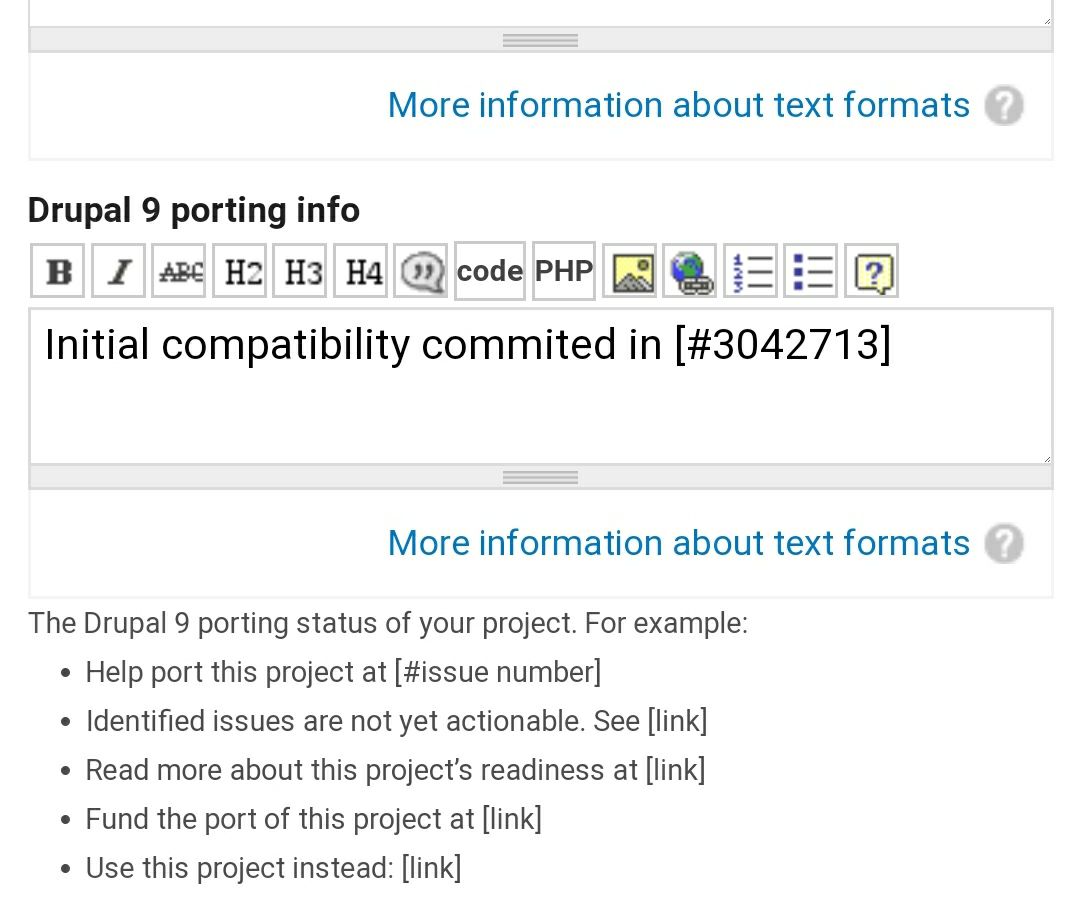
Task: Open lower 'More information about text formats' link
Action: point(678,543)
